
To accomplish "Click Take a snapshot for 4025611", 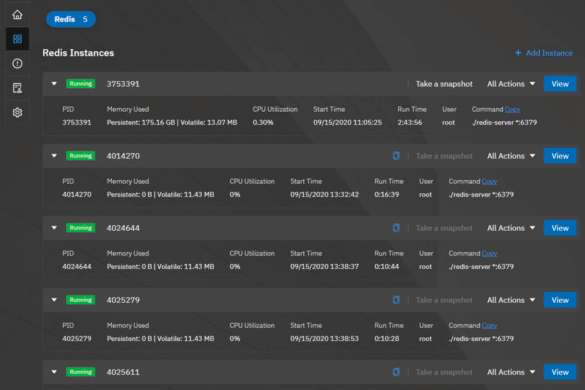I will [x=444, y=372].
